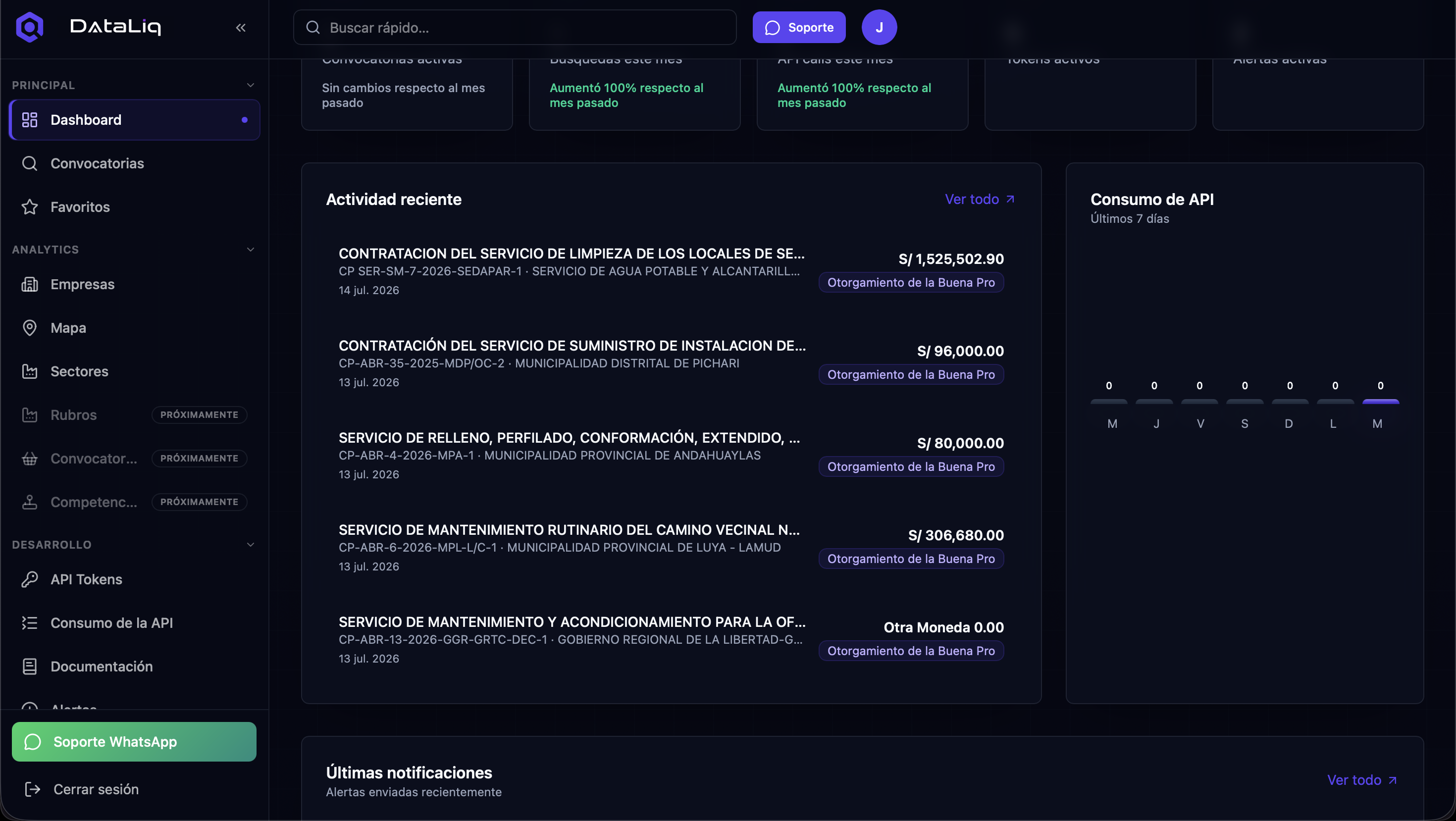Click the 14 jul. 2026 date
Viewport: 1456px width, 821px height.
(368, 291)
